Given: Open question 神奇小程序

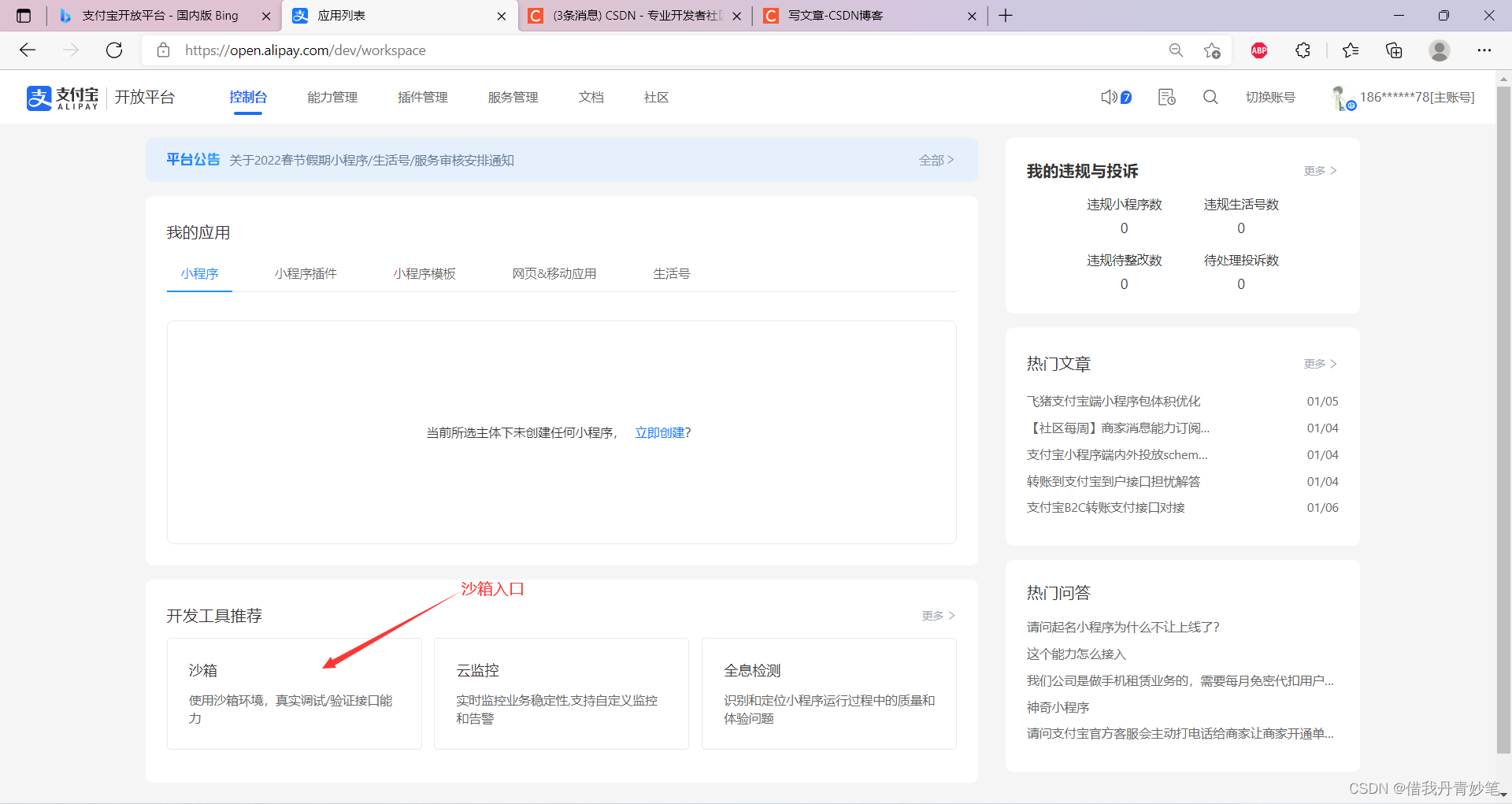Looking at the screenshot, I should (1058, 707).
